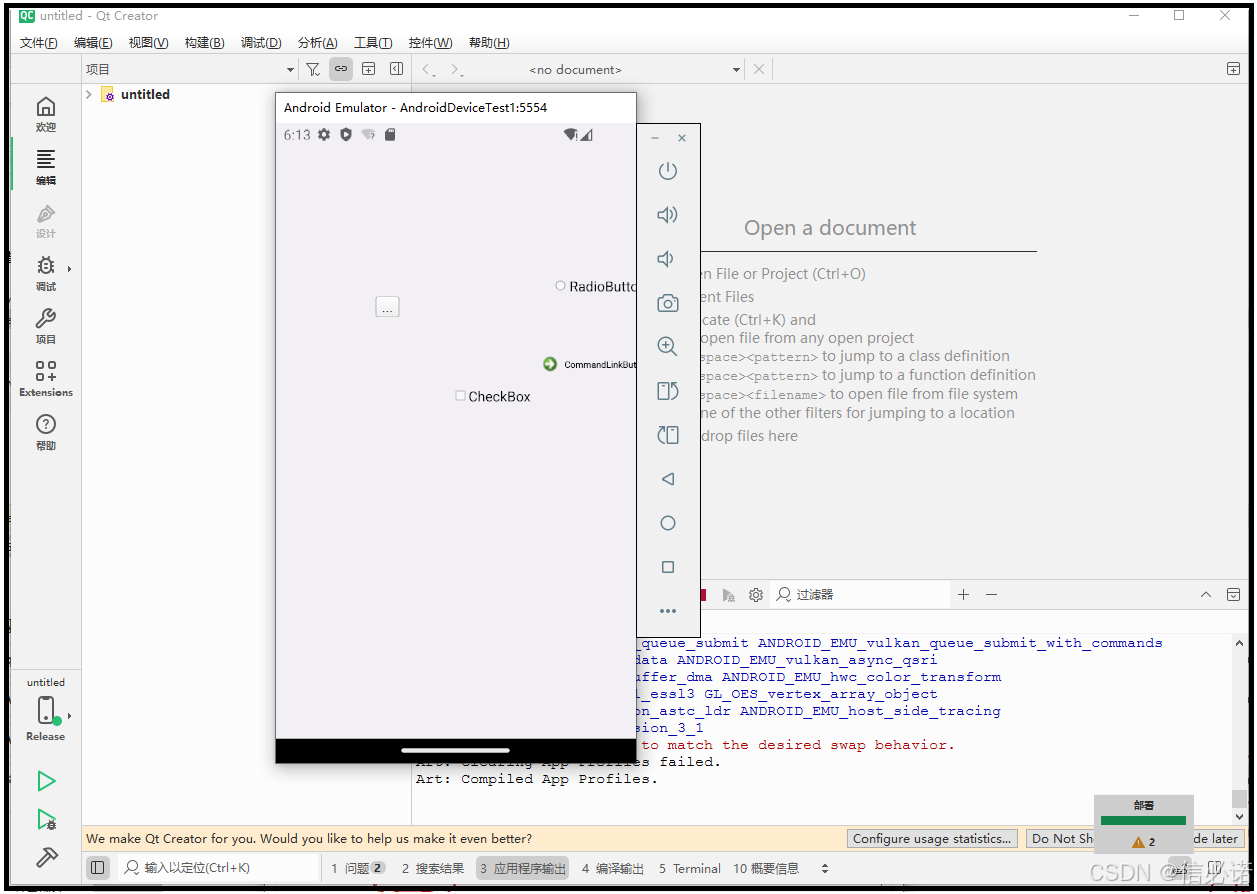Open the 项目 view selector dropdown

[190, 69]
